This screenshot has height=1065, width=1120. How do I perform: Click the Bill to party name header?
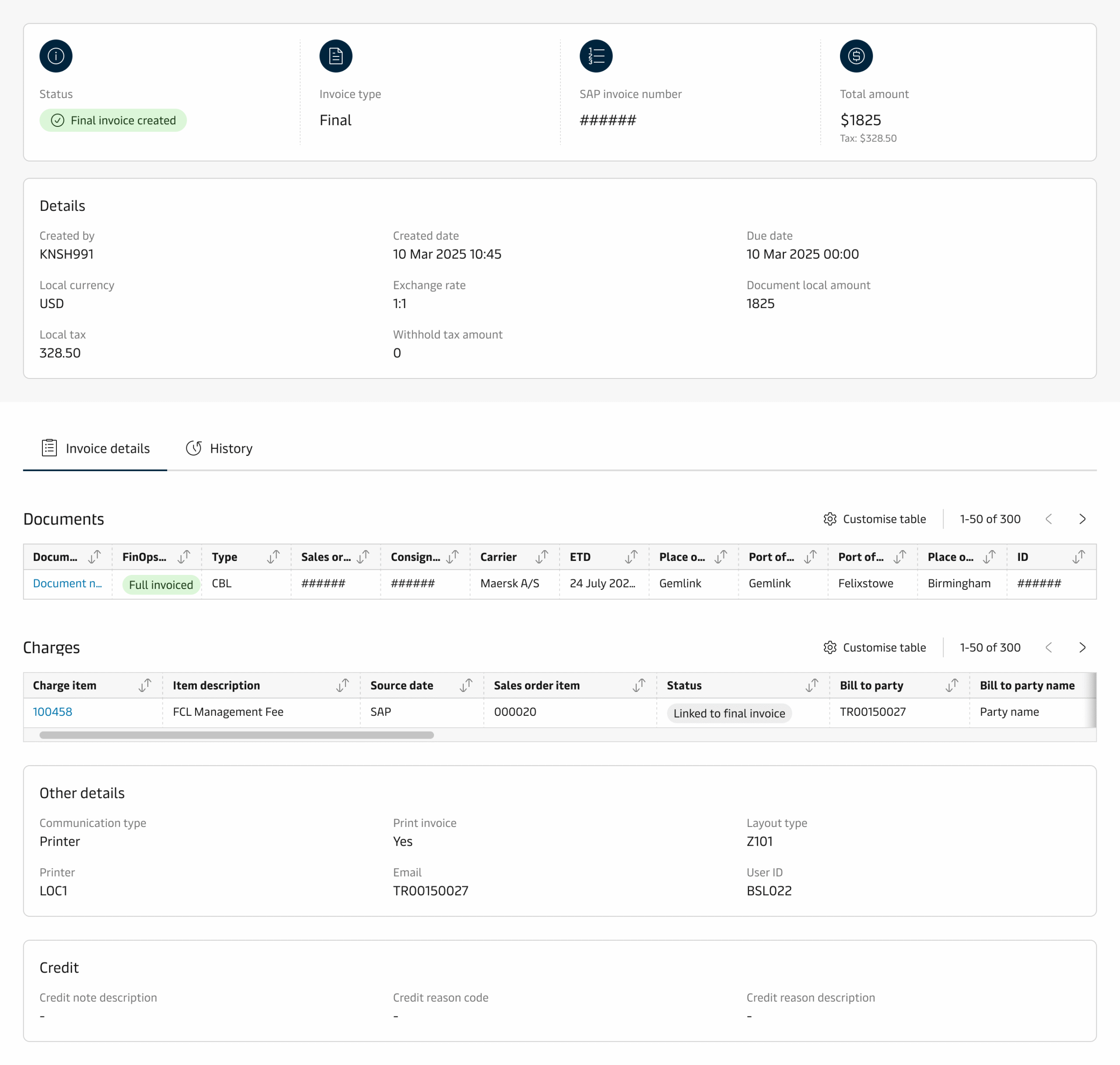coord(1027,685)
